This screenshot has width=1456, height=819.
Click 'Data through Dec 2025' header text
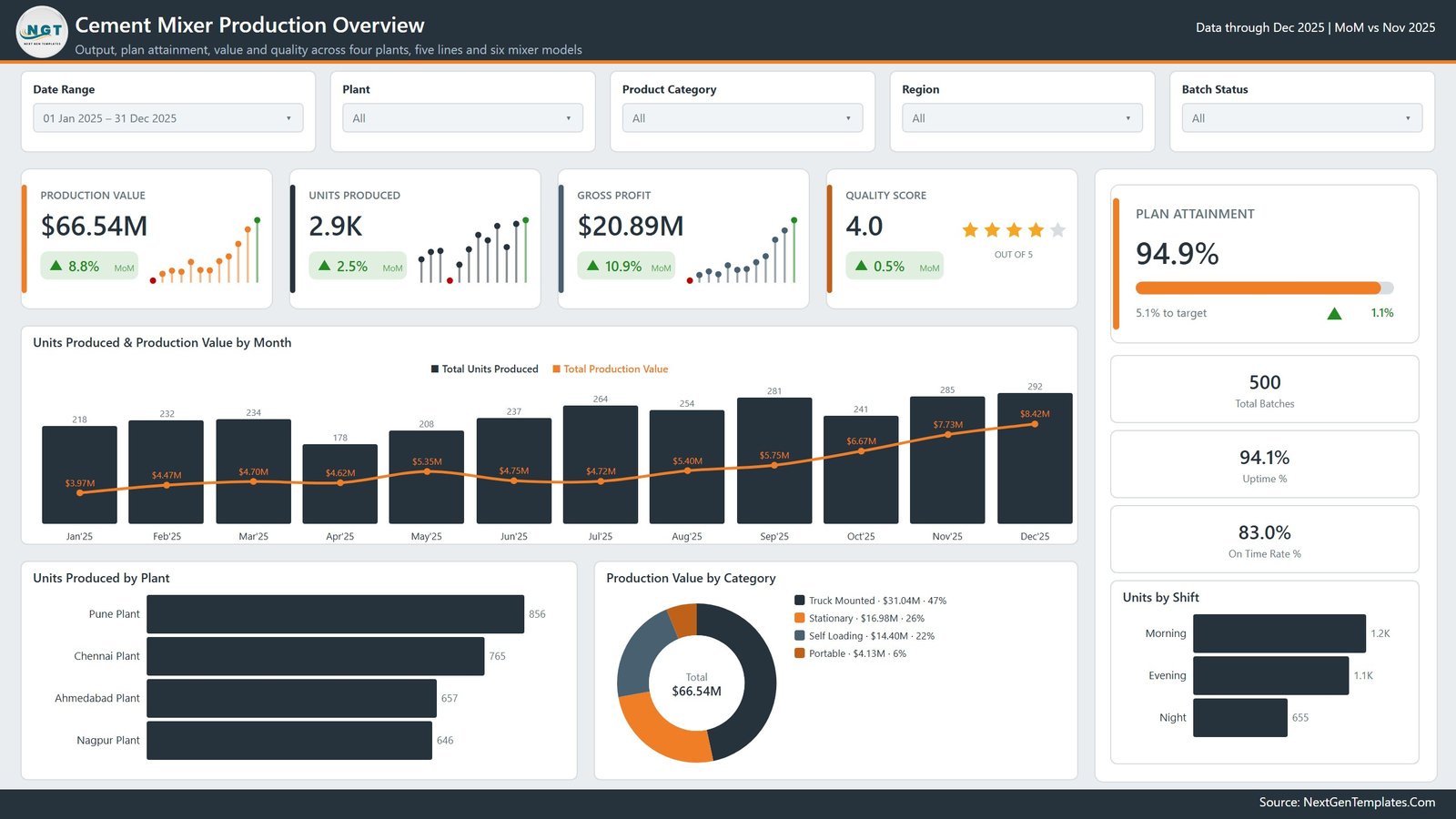coord(1260,28)
